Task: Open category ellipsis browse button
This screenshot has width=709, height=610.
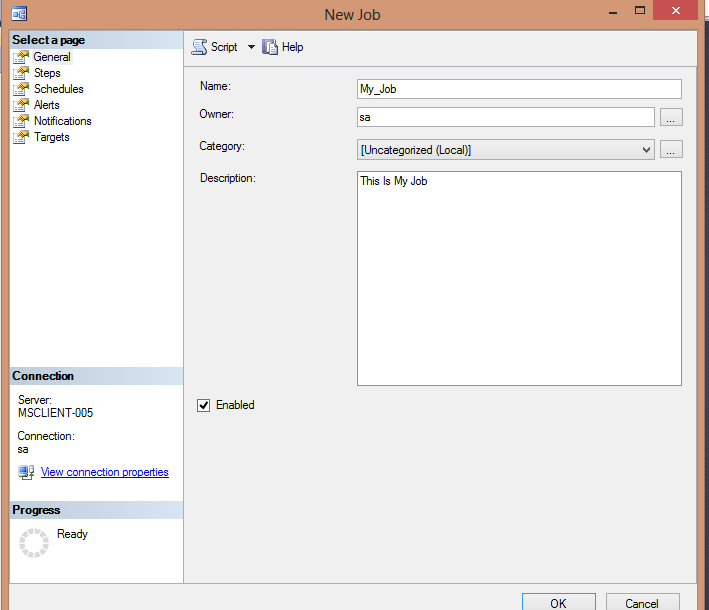Action: tap(672, 150)
